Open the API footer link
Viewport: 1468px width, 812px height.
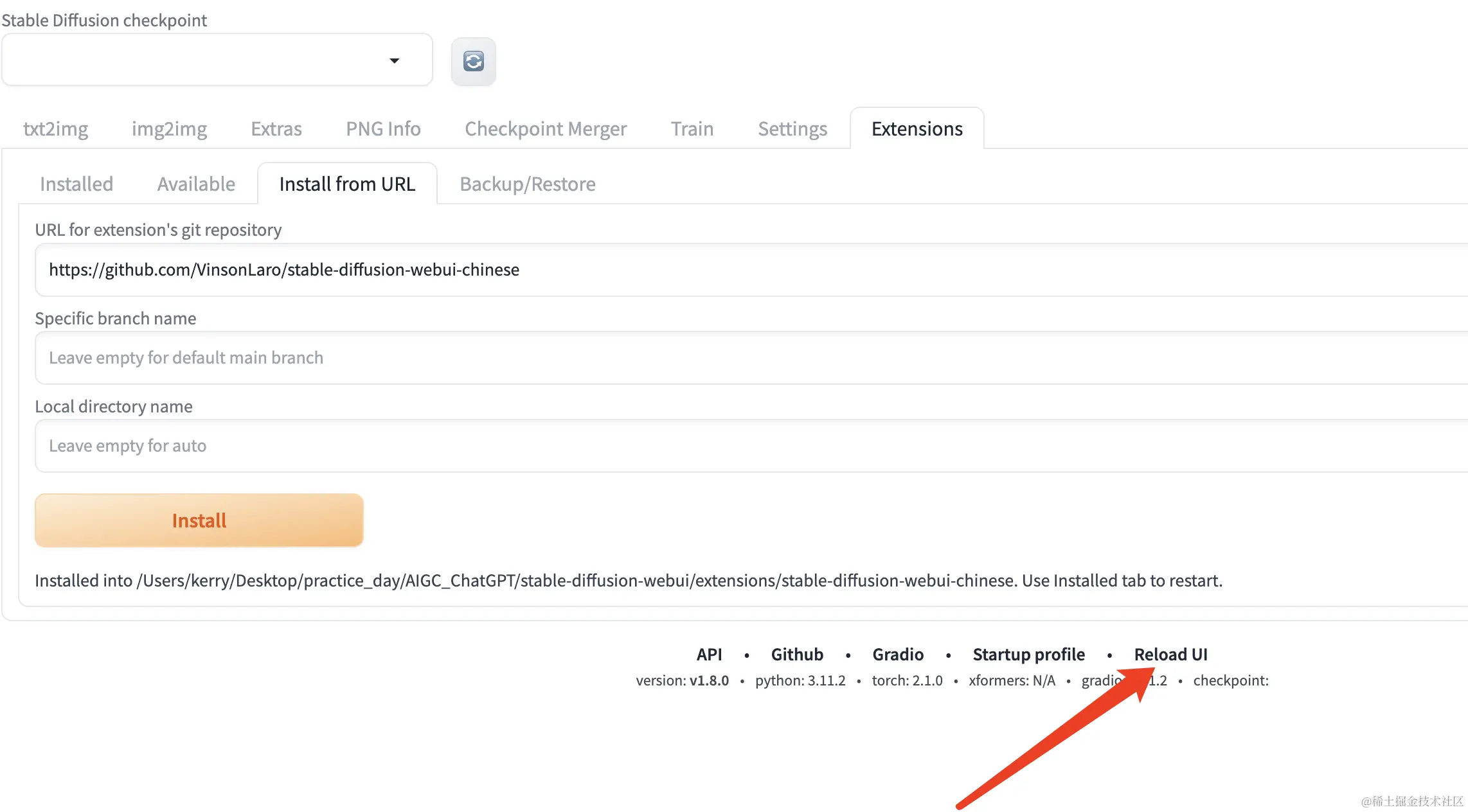click(709, 654)
